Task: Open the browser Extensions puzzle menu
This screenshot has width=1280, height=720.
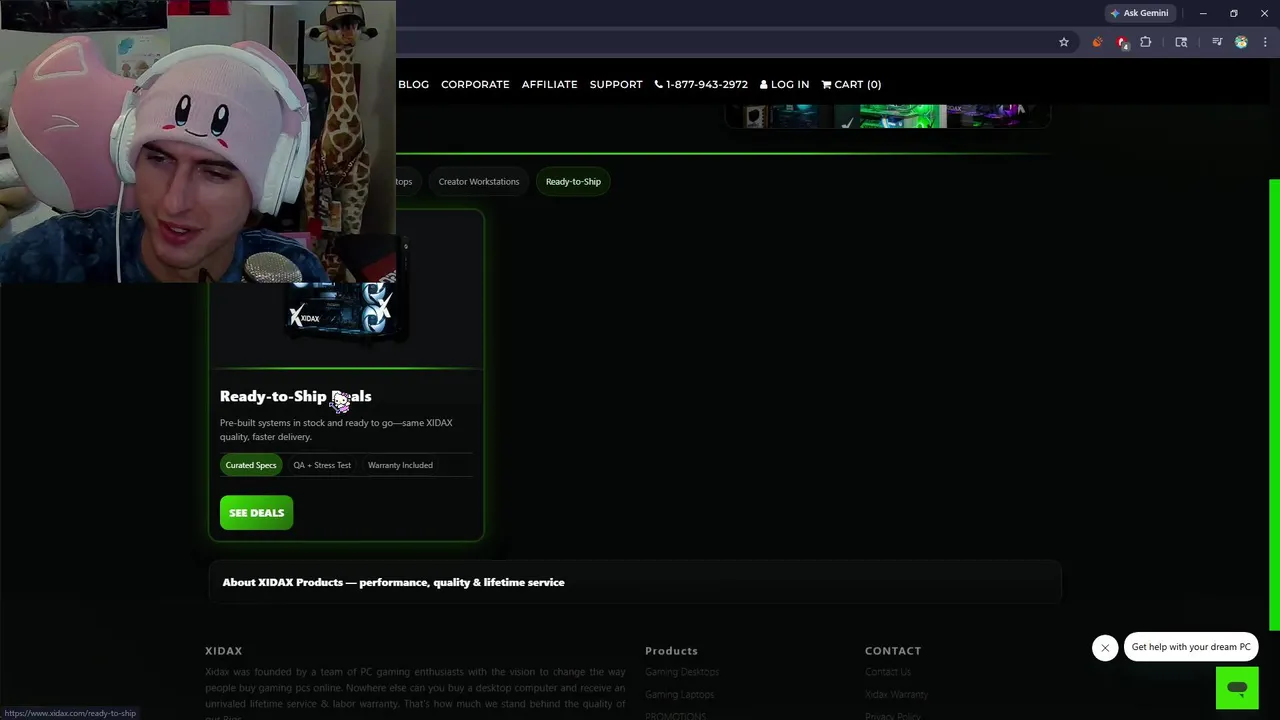Action: click(x=1146, y=42)
